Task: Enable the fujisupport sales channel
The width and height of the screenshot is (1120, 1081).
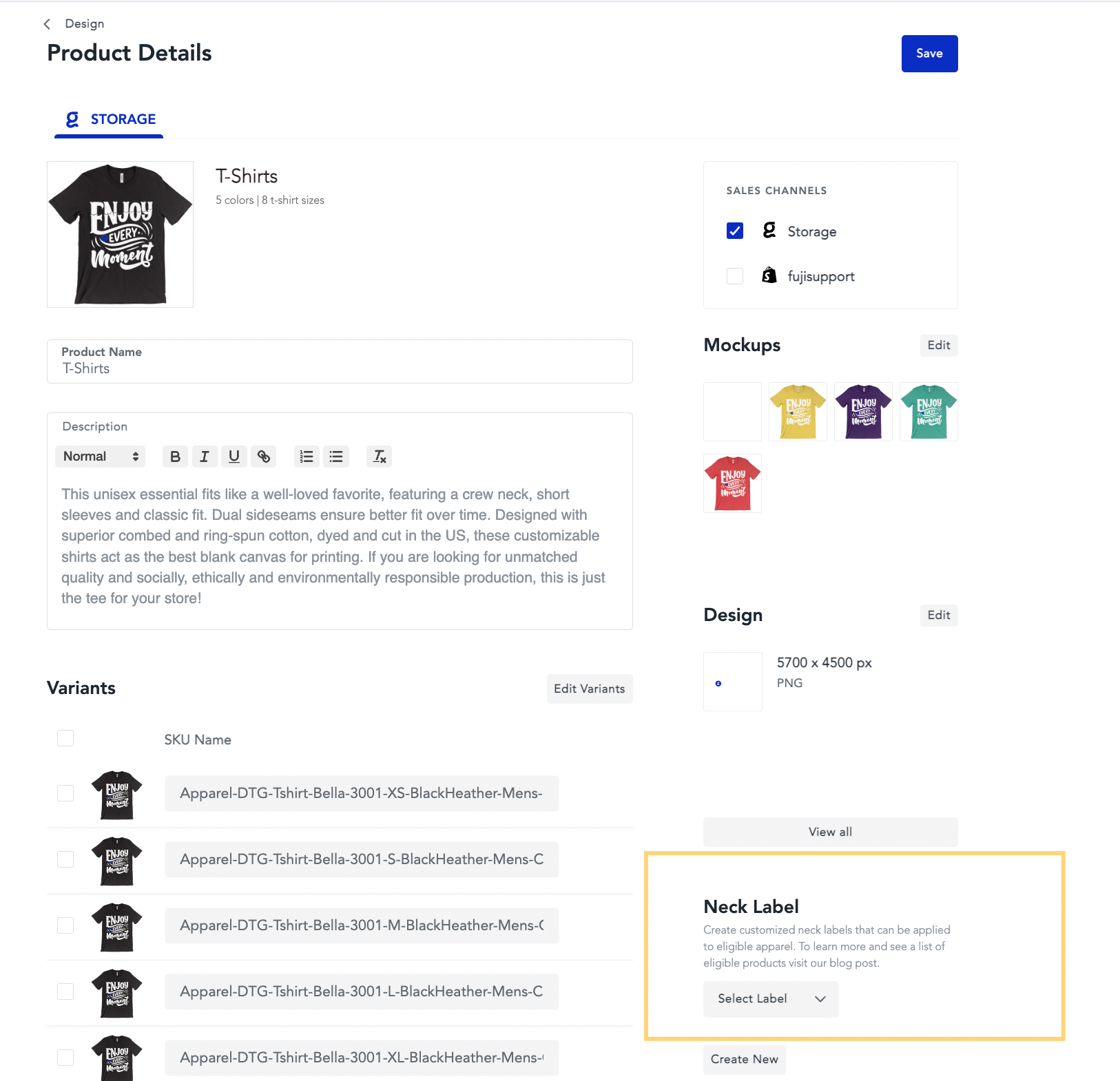Action: tap(734, 275)
